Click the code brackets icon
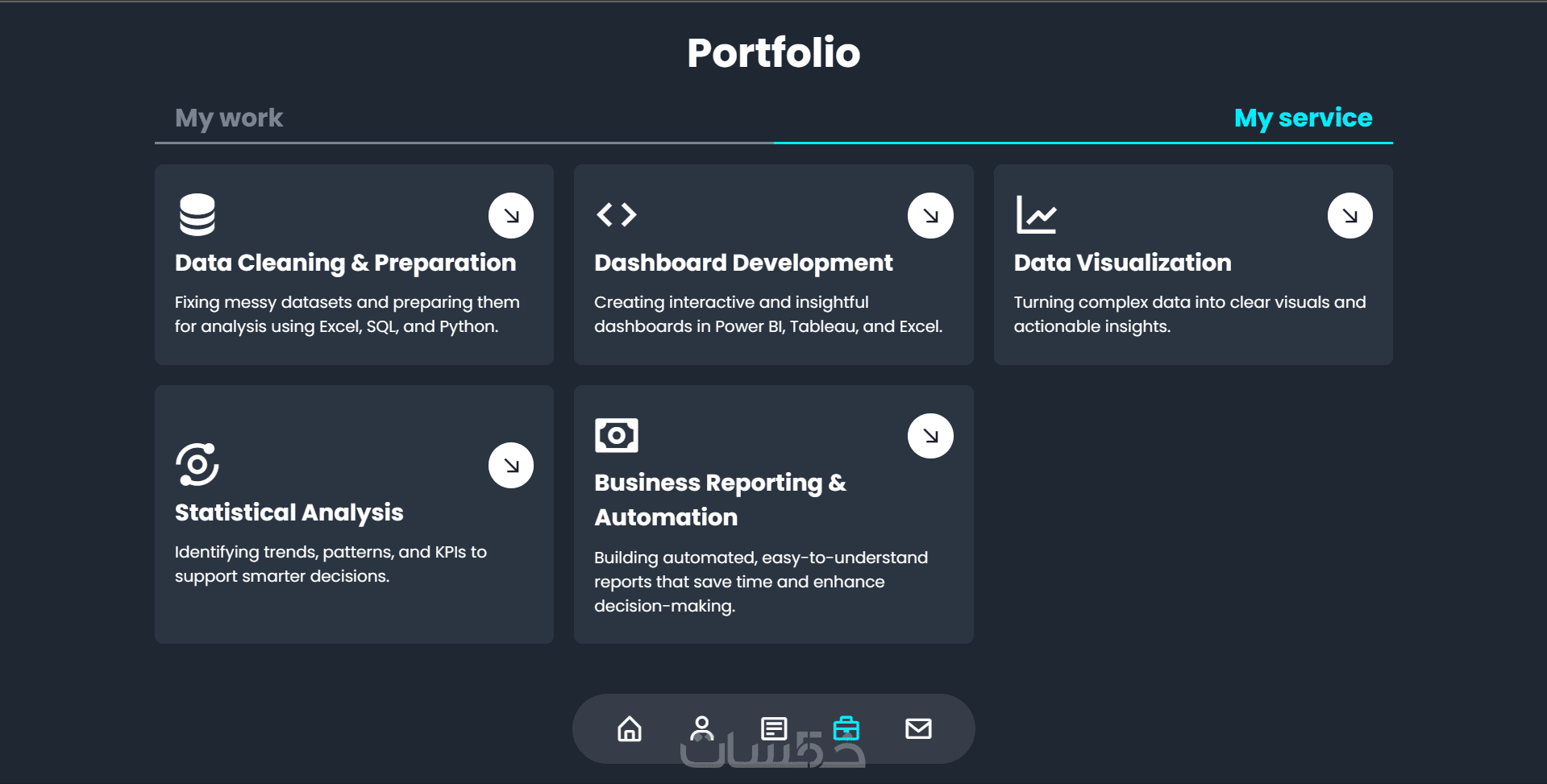The height and width of the screenshot is (784, 1547). point(617,215)
